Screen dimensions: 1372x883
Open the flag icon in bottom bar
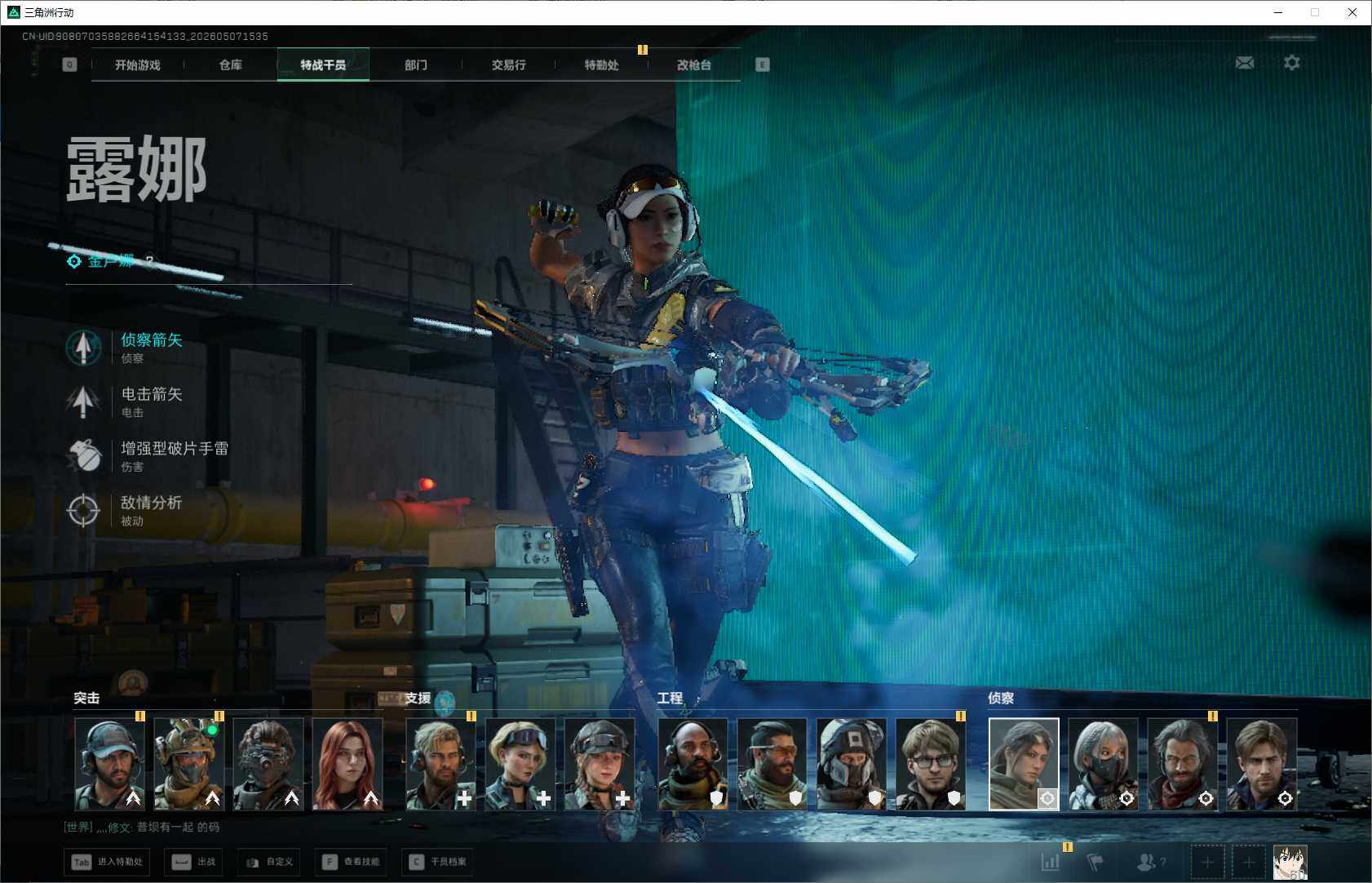1095,862
